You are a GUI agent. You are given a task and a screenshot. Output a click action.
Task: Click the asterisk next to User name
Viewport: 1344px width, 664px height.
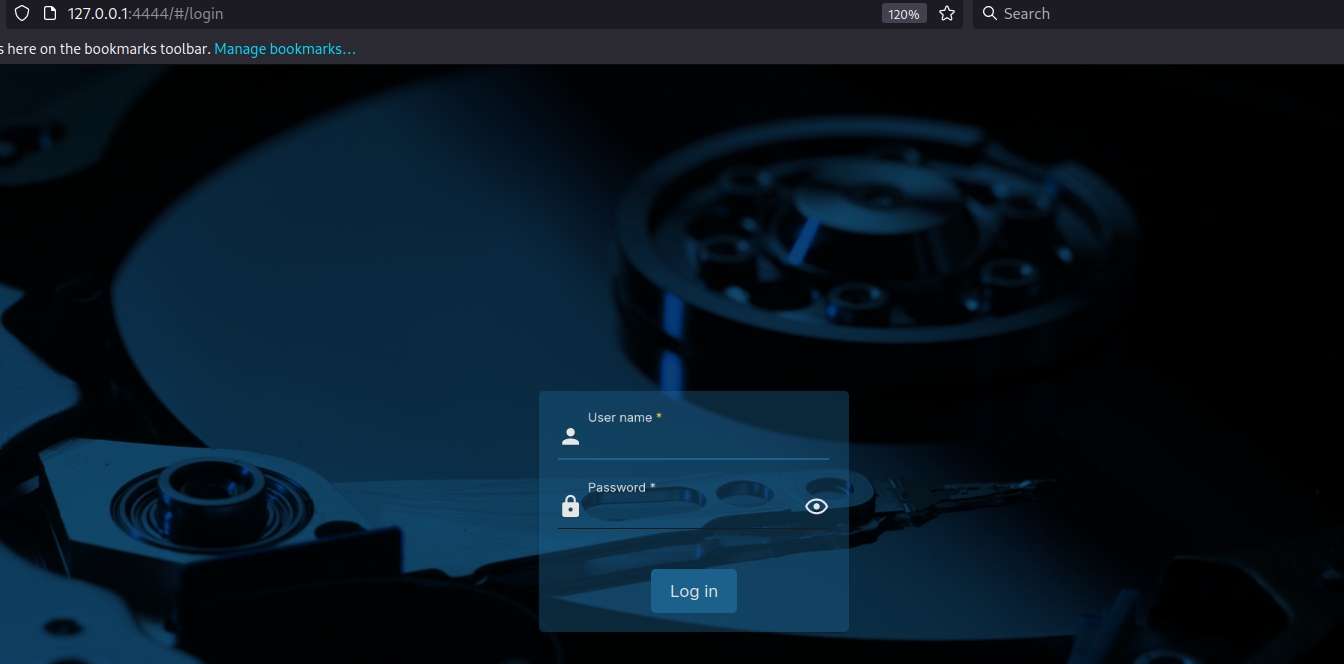click(x=659, y=417)
